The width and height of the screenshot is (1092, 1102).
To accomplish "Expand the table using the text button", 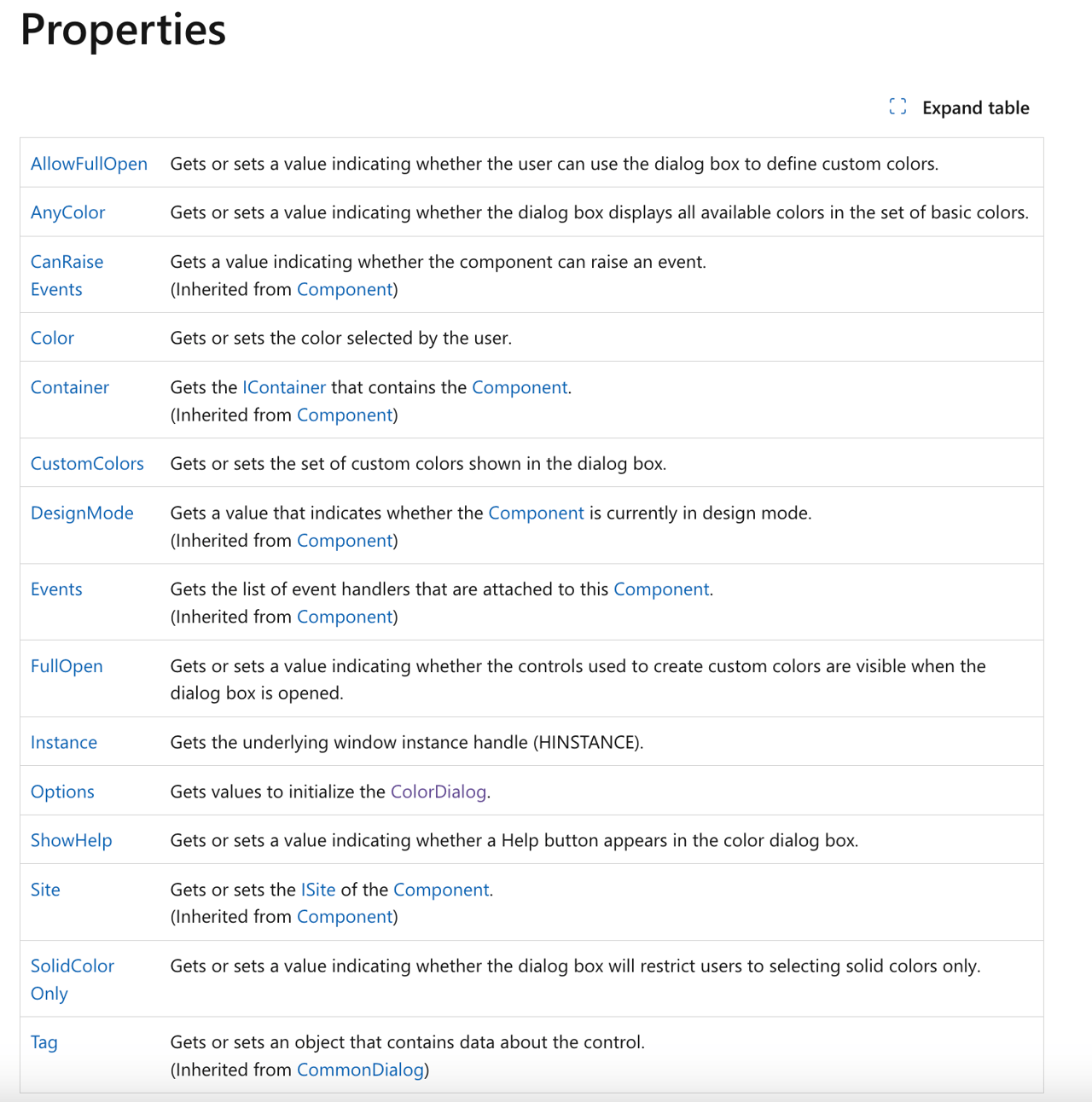I will [x=975, y=108].
